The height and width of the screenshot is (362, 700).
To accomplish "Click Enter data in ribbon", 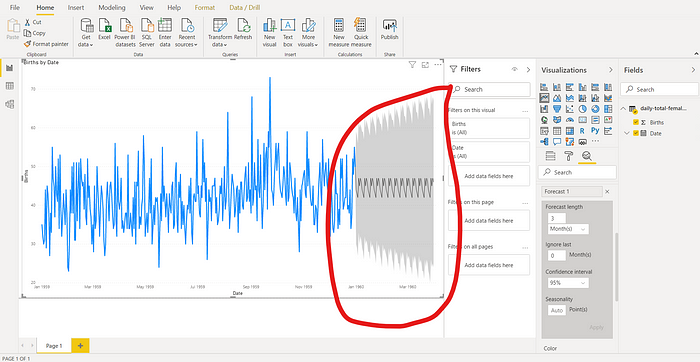I will 165,33.
